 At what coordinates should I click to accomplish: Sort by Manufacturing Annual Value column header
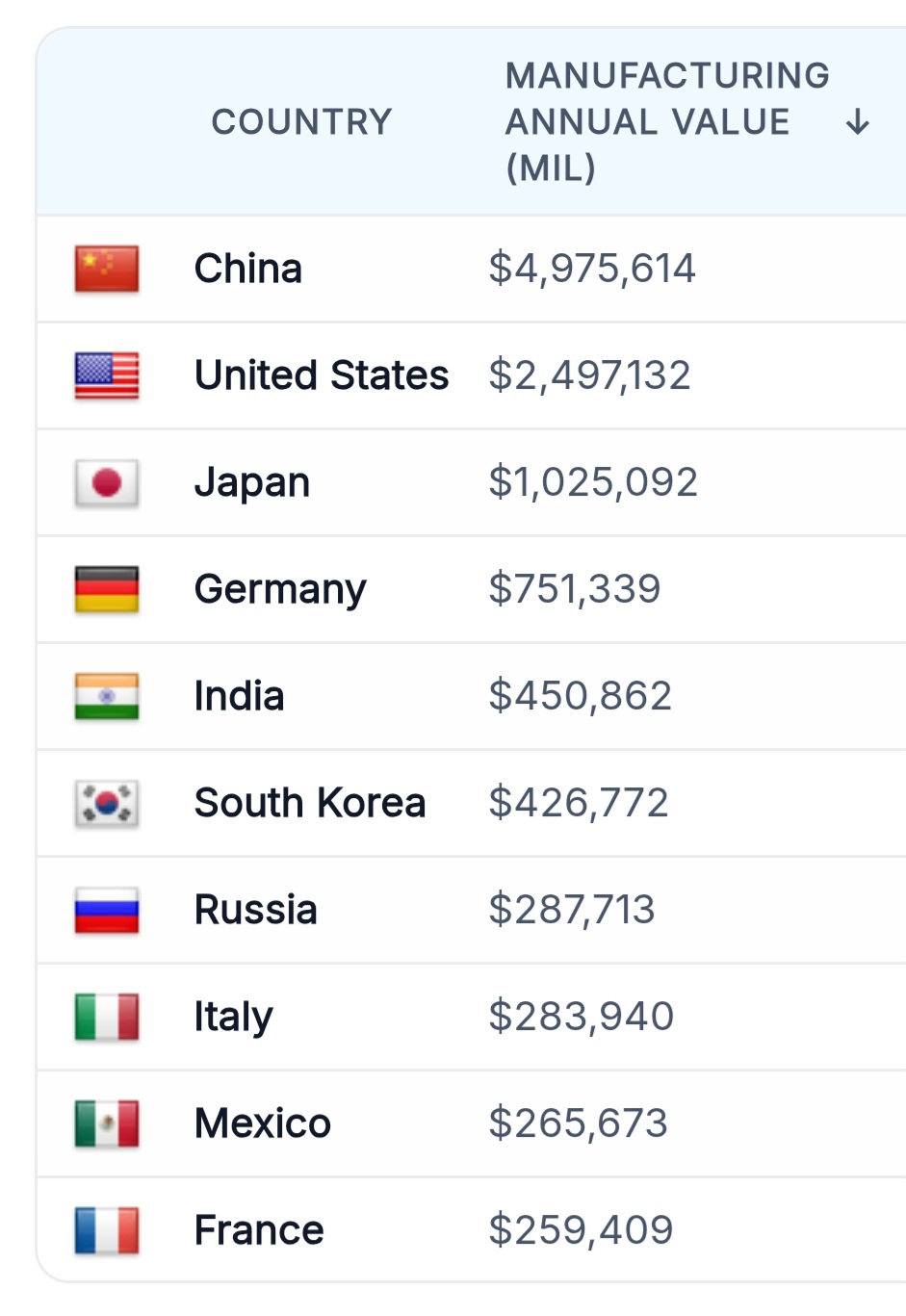[666, 122]
